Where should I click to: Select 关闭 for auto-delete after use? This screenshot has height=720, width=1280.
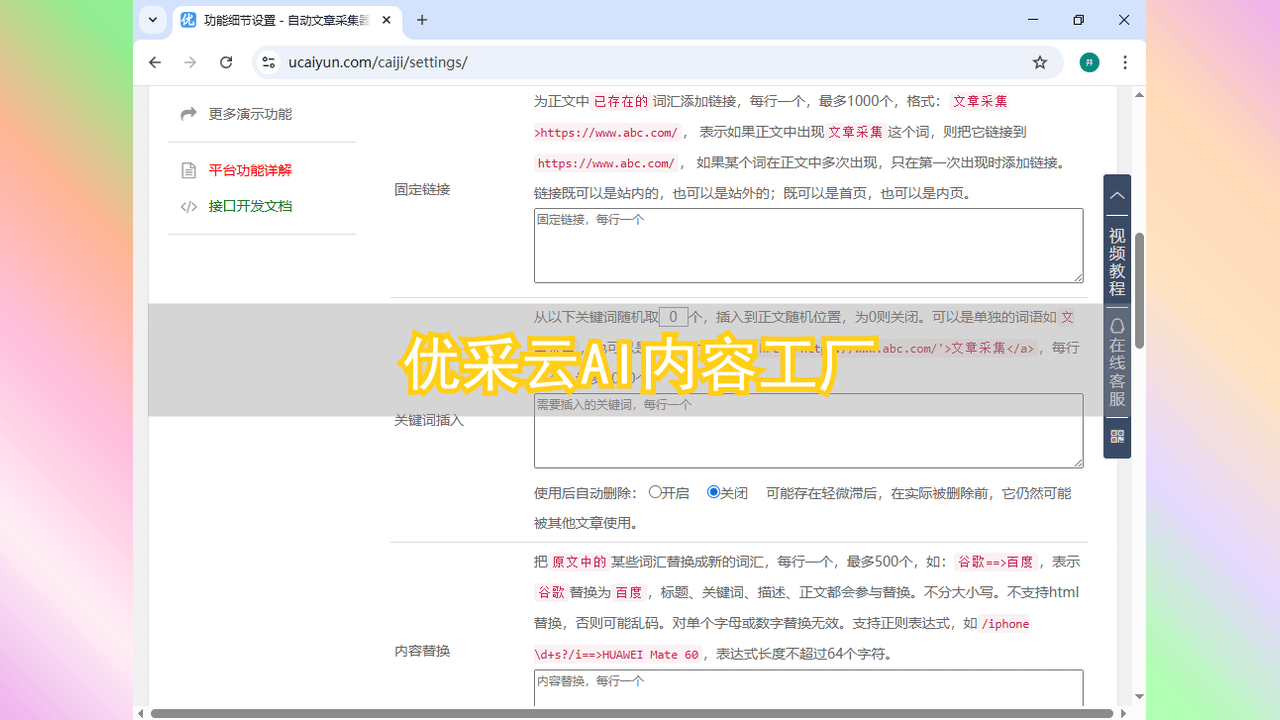713,492
